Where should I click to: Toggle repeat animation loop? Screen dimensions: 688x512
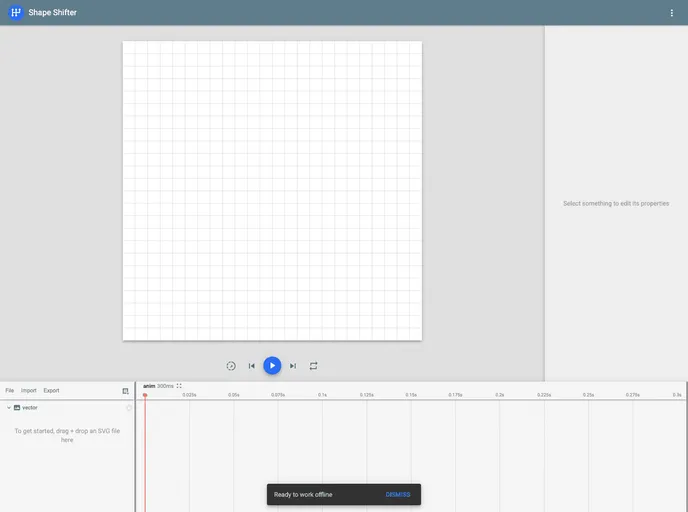(314, 366)
